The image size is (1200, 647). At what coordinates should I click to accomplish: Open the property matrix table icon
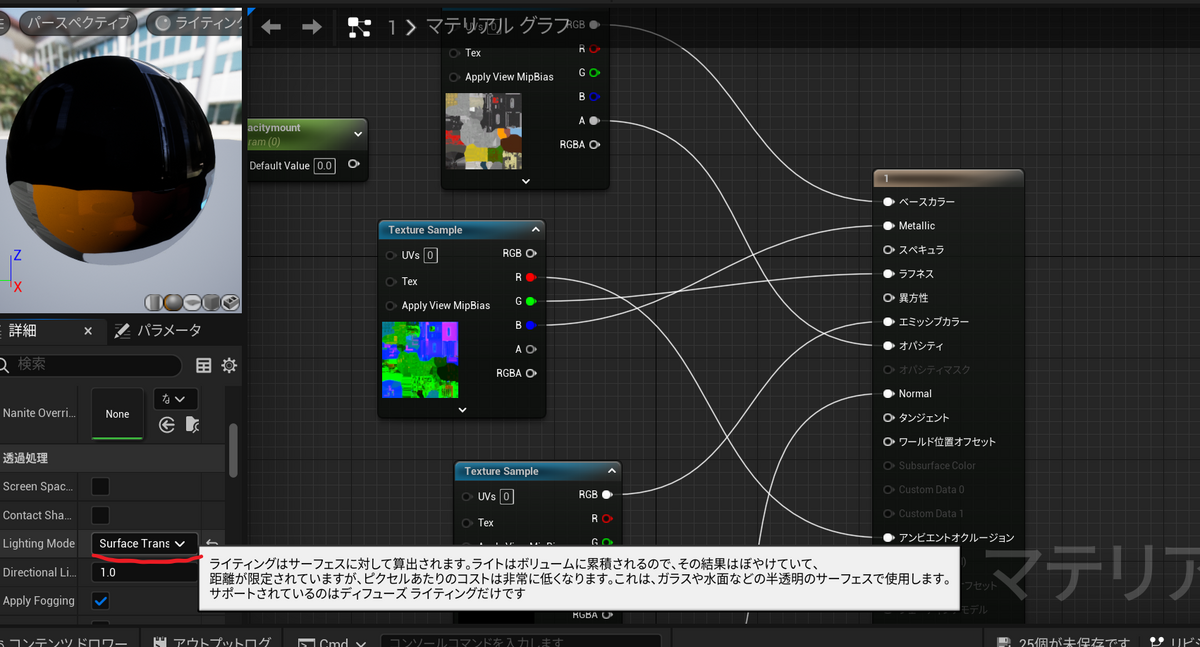click(x=203, y=365)
